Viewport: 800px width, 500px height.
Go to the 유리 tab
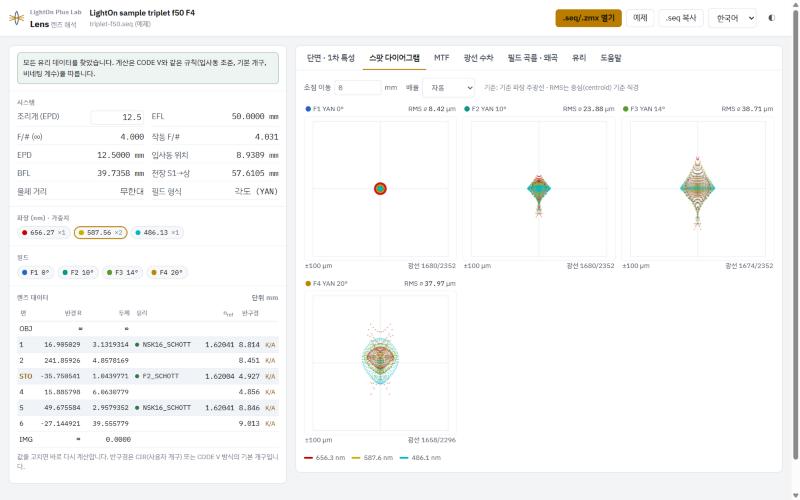coord(579,58)
